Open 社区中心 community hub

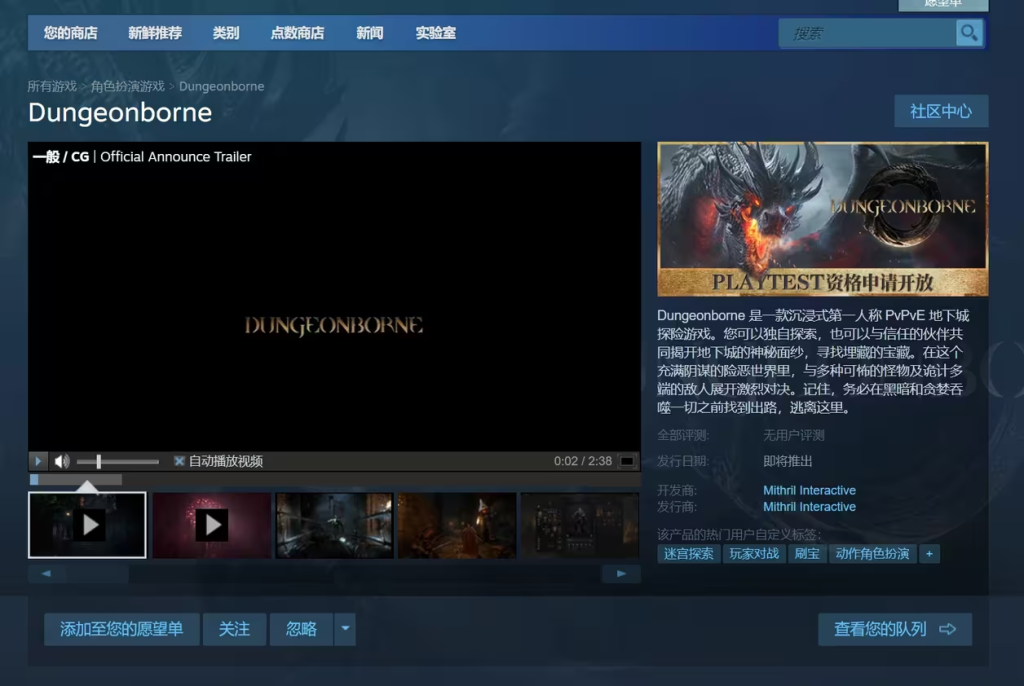[941, 111]
